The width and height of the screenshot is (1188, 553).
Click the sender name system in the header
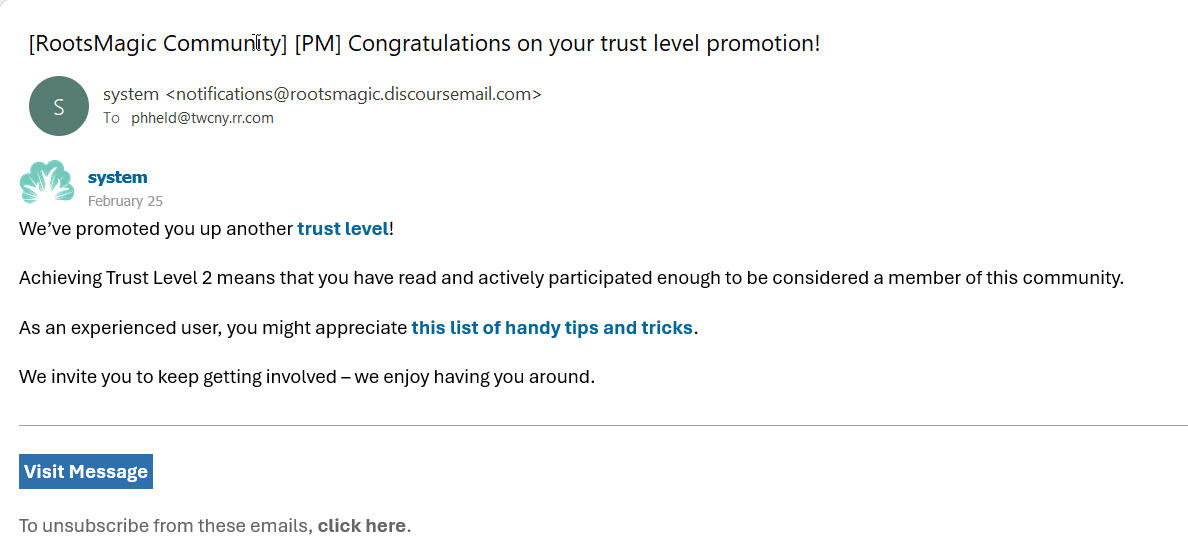(x=130, y=94)
